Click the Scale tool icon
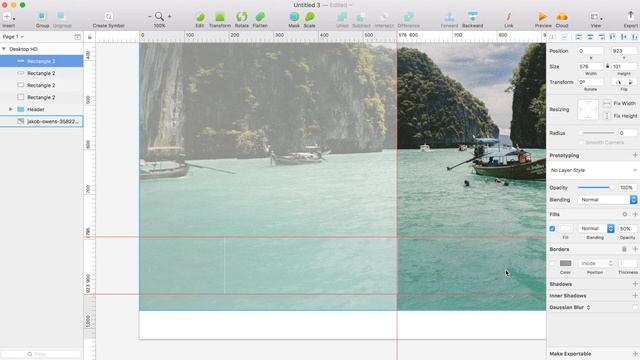 point(309,17)
